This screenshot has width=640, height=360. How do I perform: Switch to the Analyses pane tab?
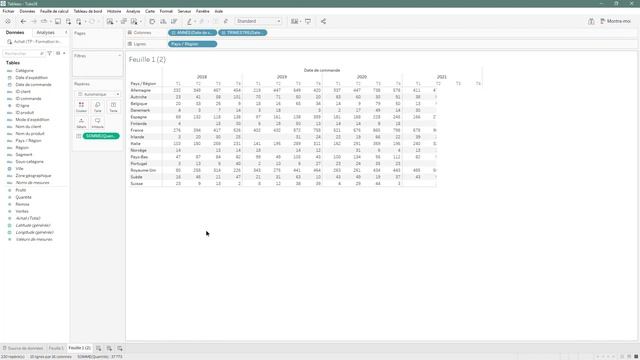45,32
